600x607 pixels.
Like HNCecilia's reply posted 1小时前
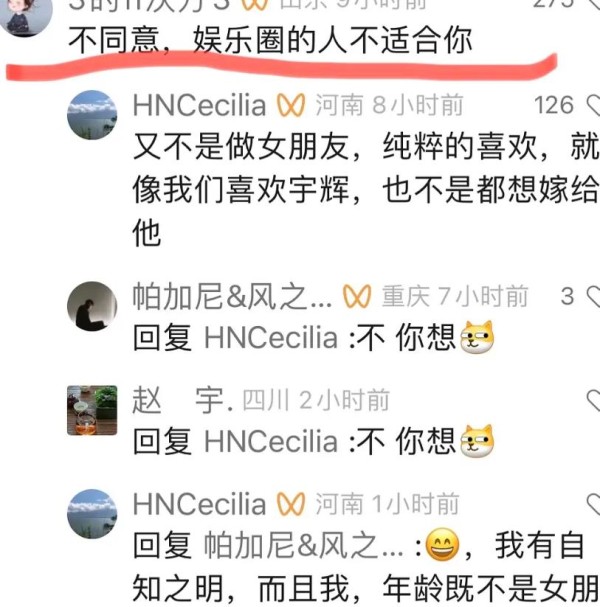tap(593, 504)
